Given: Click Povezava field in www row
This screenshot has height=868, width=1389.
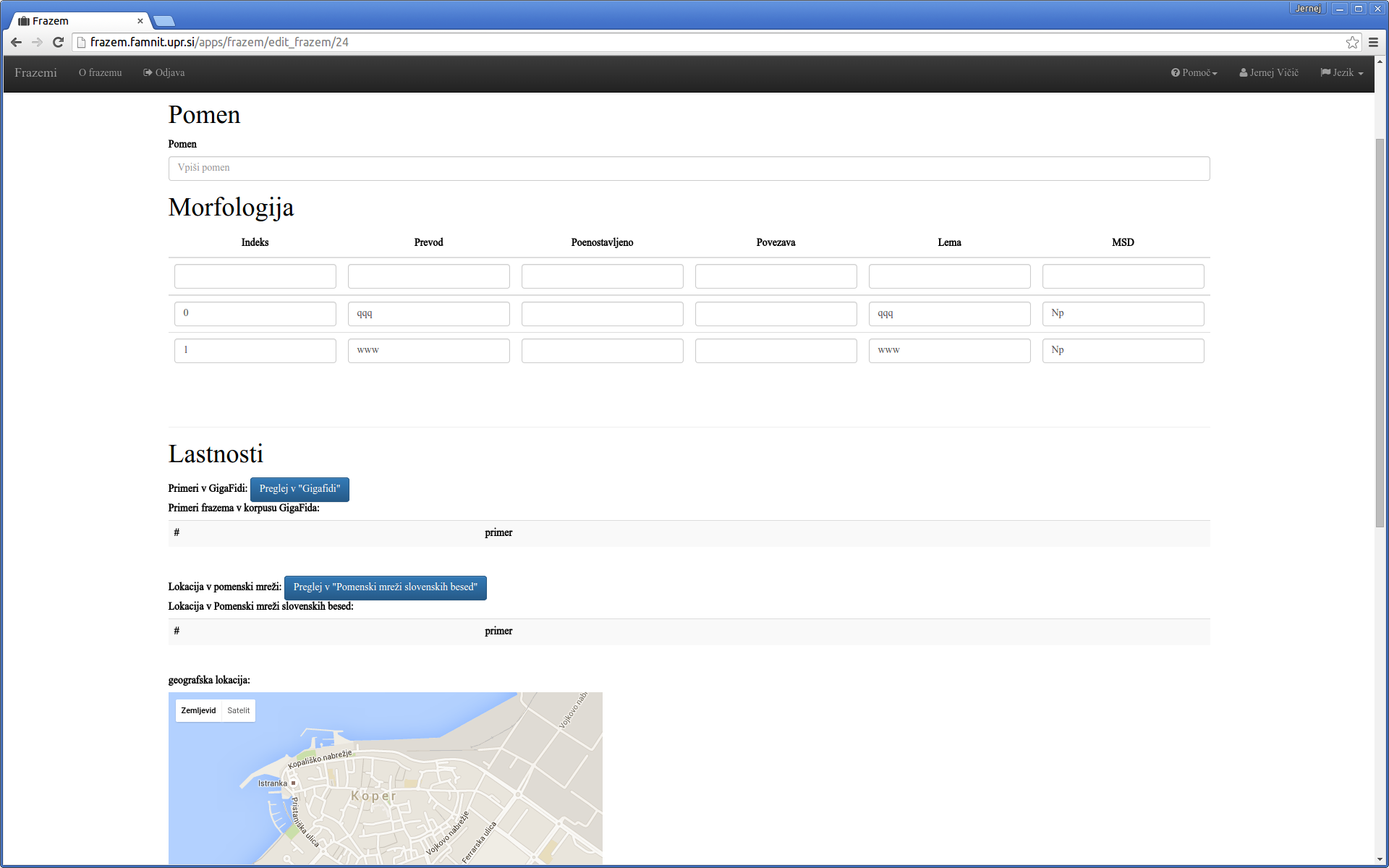Looking at the screenshot, I should pos(776,351).
